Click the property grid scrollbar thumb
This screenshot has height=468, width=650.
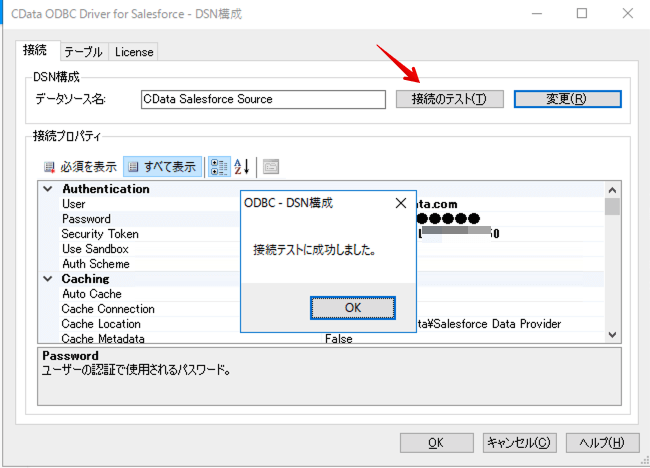click(x=612, y=206)
